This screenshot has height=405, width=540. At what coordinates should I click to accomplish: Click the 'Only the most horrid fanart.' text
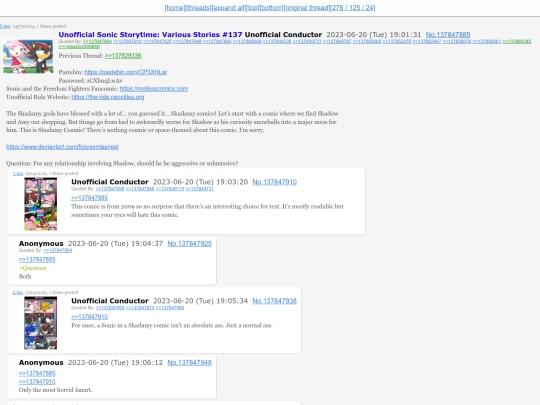(55, 390)
